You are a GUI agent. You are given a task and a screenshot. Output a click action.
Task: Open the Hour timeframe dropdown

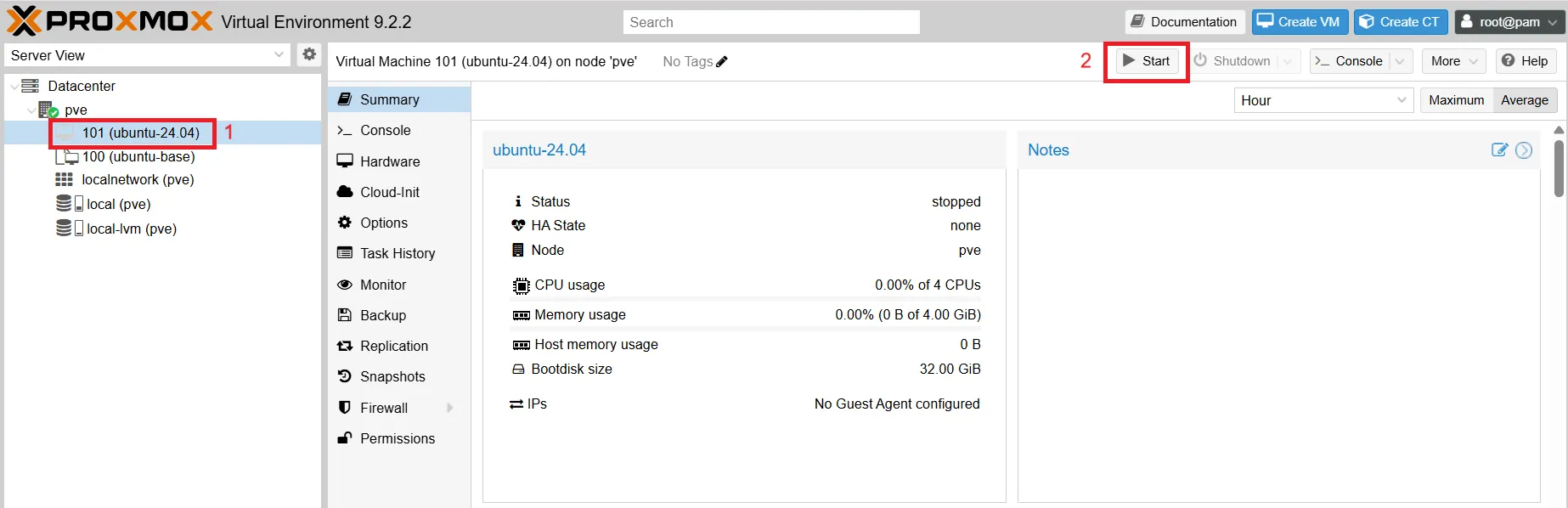1323,100
